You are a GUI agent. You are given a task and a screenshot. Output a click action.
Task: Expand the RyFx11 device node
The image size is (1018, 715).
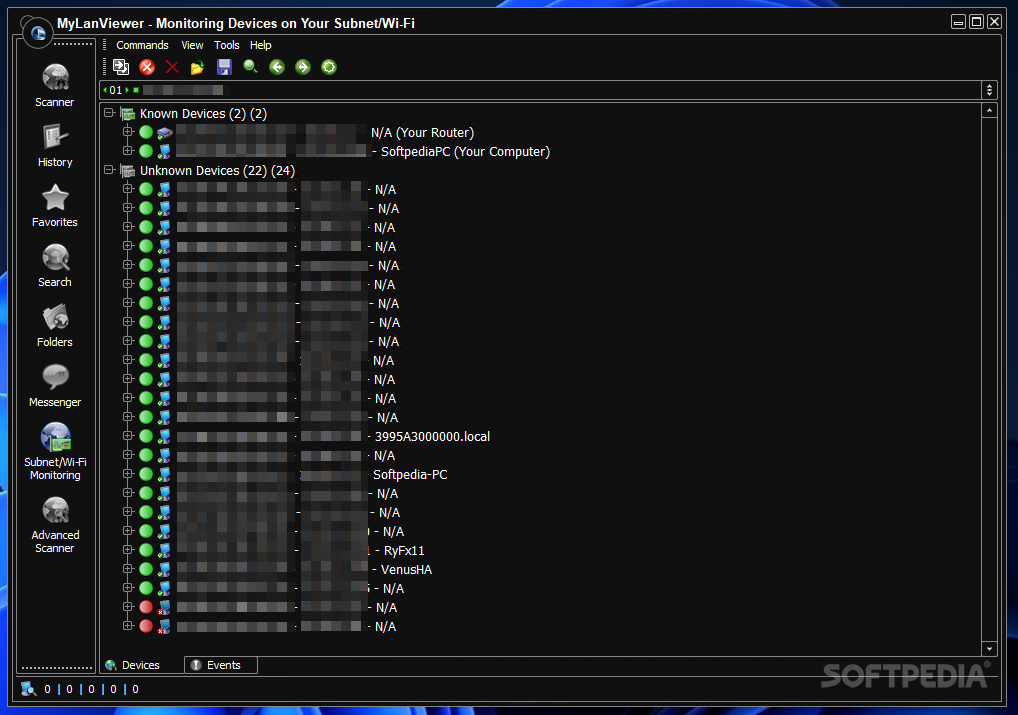click(x=128, y=550)
